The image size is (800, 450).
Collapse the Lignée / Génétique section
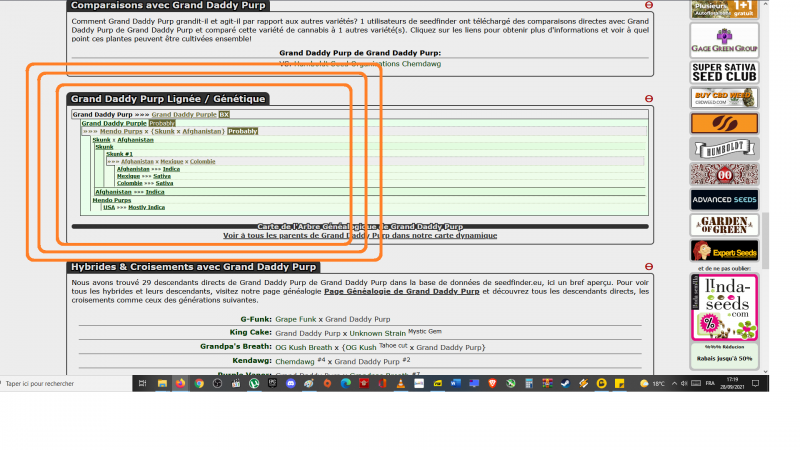[649, 98]
